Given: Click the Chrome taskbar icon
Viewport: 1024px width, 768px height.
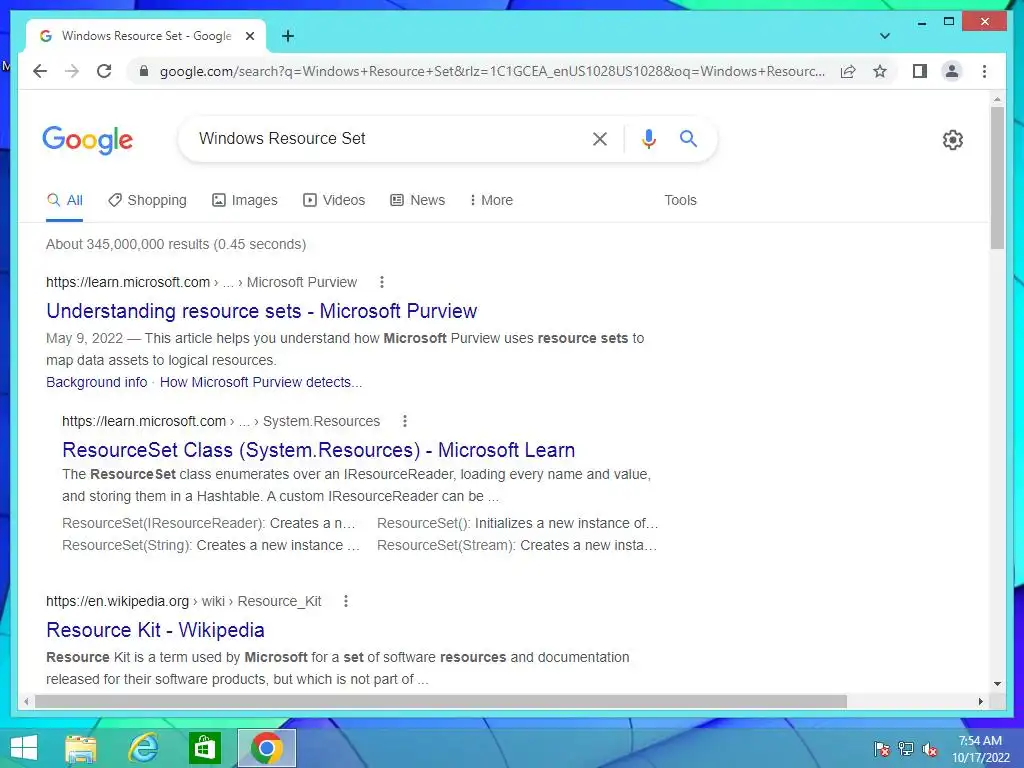Looking at the screenshot, I should point(266,748).
